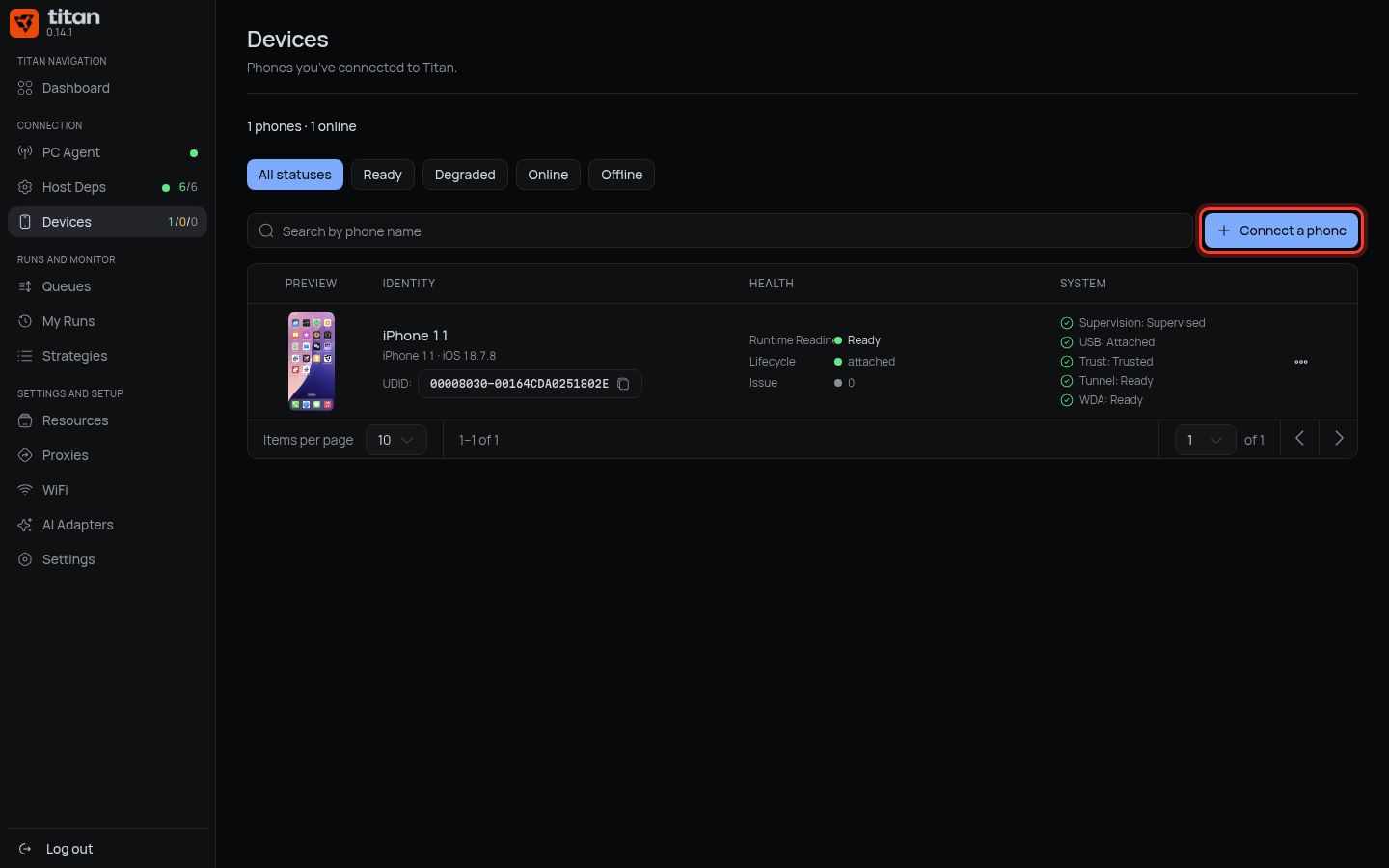This screenshot has width=1389, height=868.
Task: Open Dashboard from the sidebar
Action: coord(107,88)
